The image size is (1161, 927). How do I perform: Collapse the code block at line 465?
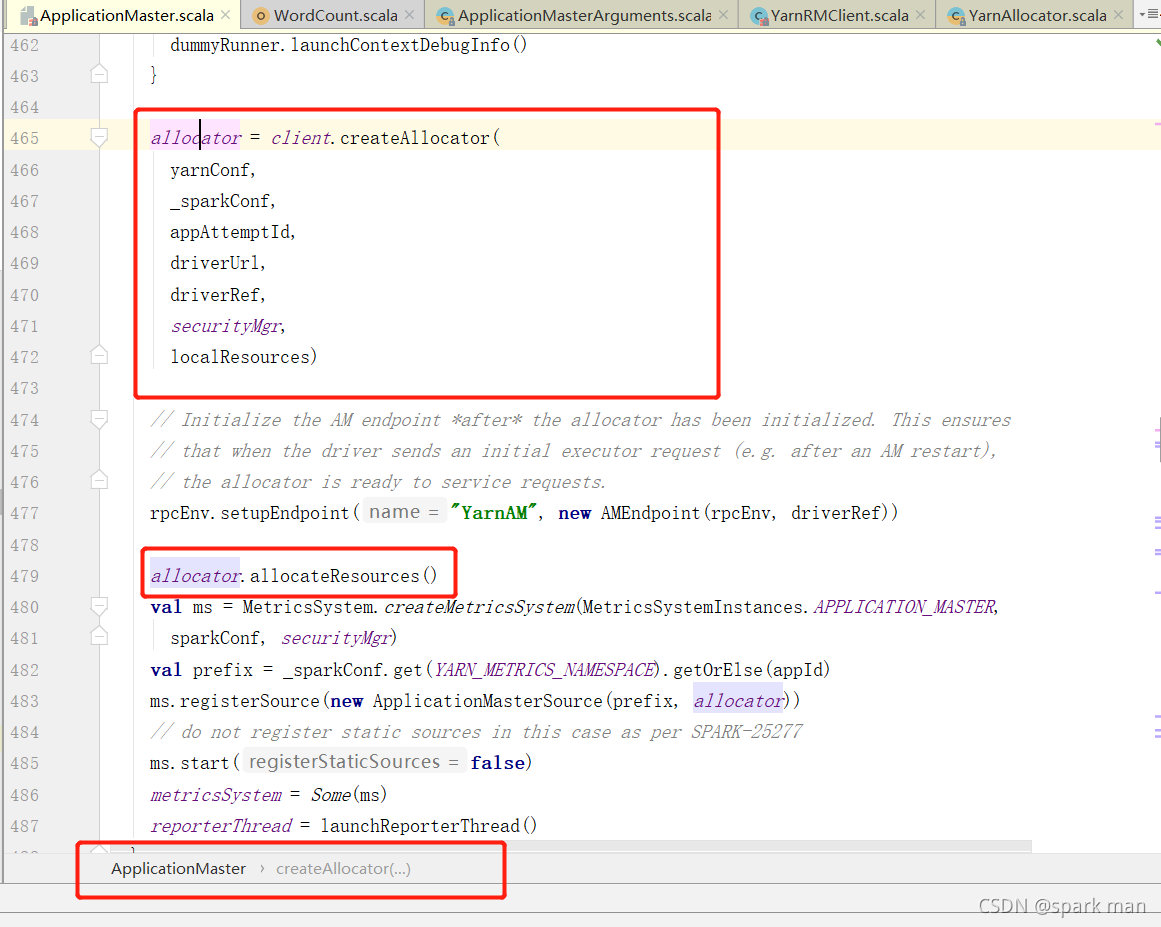point(98,137)
